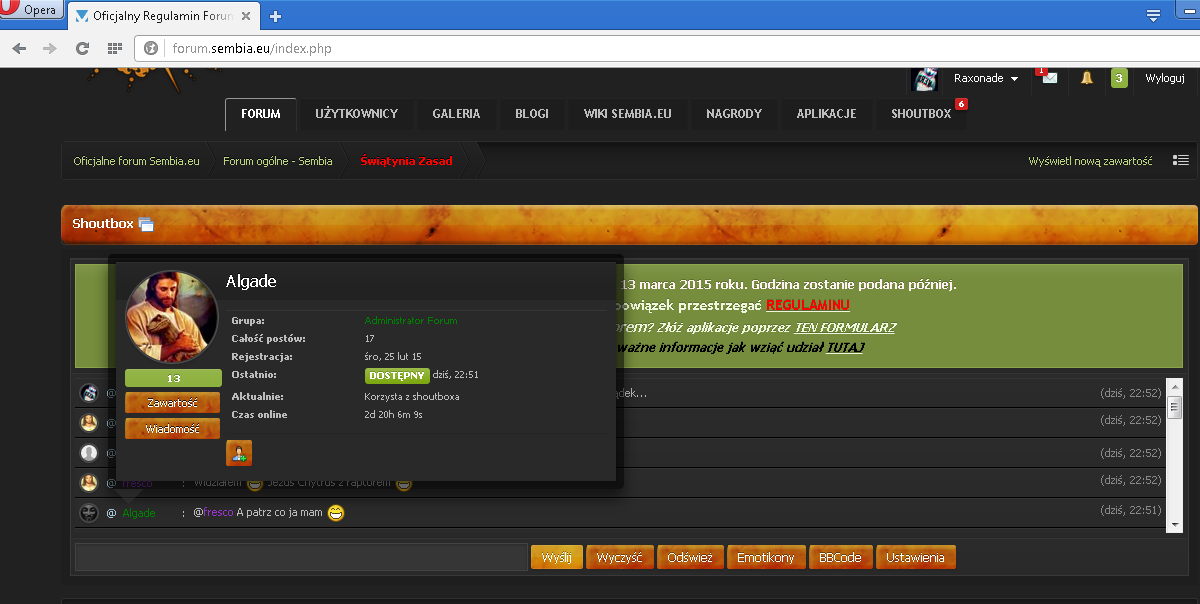Switch to the FORUM tab
This screenshot has width=1200, height=604.
coord(260,114)
